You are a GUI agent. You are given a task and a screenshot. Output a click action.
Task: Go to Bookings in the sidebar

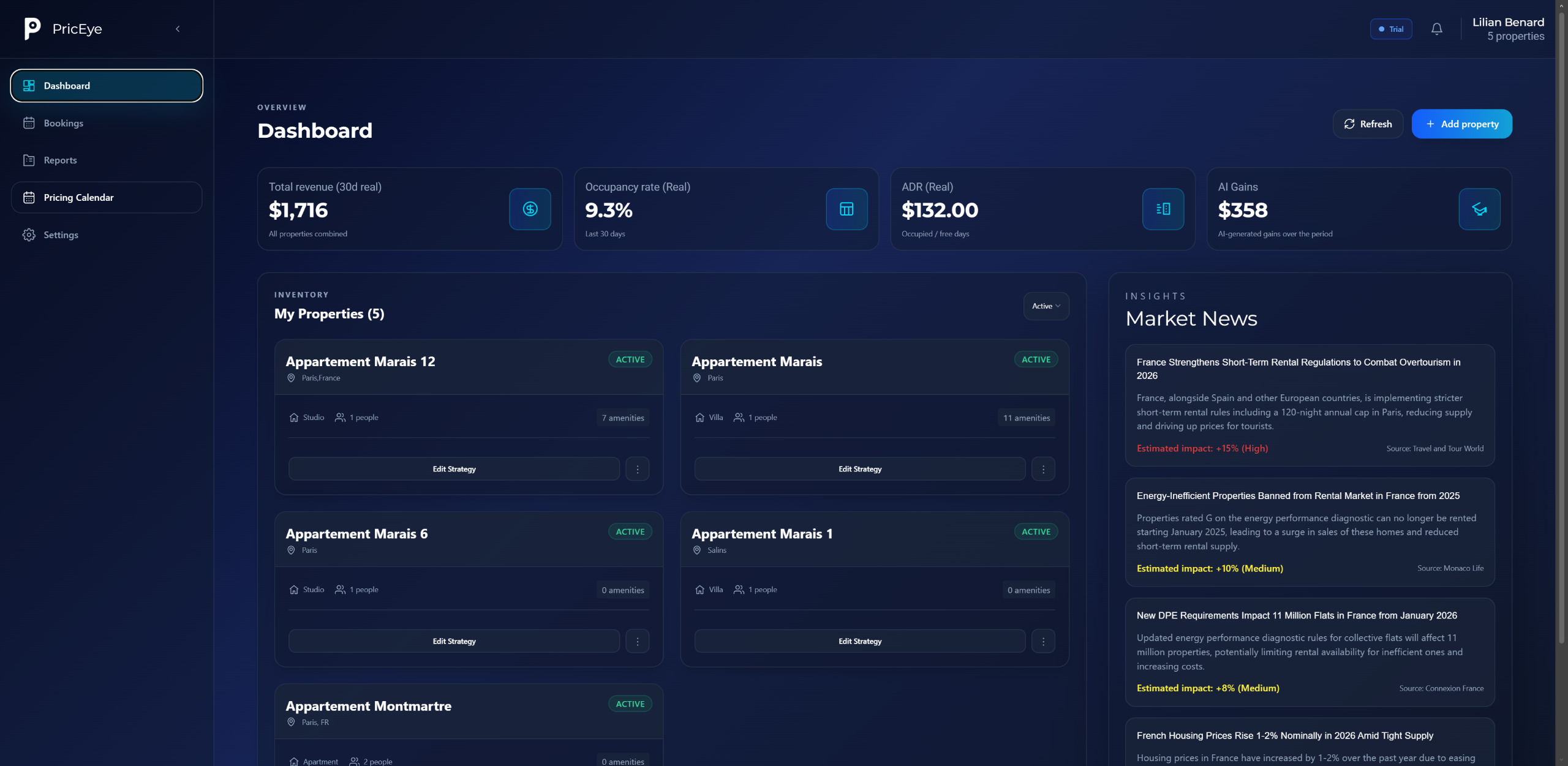pyautogui.click(x=63, y=123)
